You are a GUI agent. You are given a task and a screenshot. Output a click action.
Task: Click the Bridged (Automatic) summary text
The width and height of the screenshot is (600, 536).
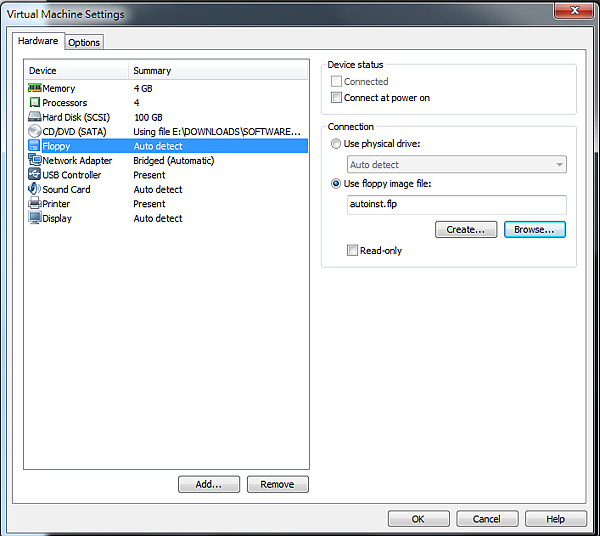(174, 161)
